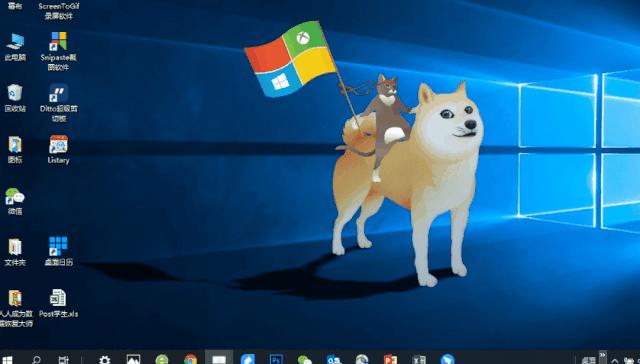Open taskbar Search magnifier
Screen dimensions: 640x364
pos(36,360)
